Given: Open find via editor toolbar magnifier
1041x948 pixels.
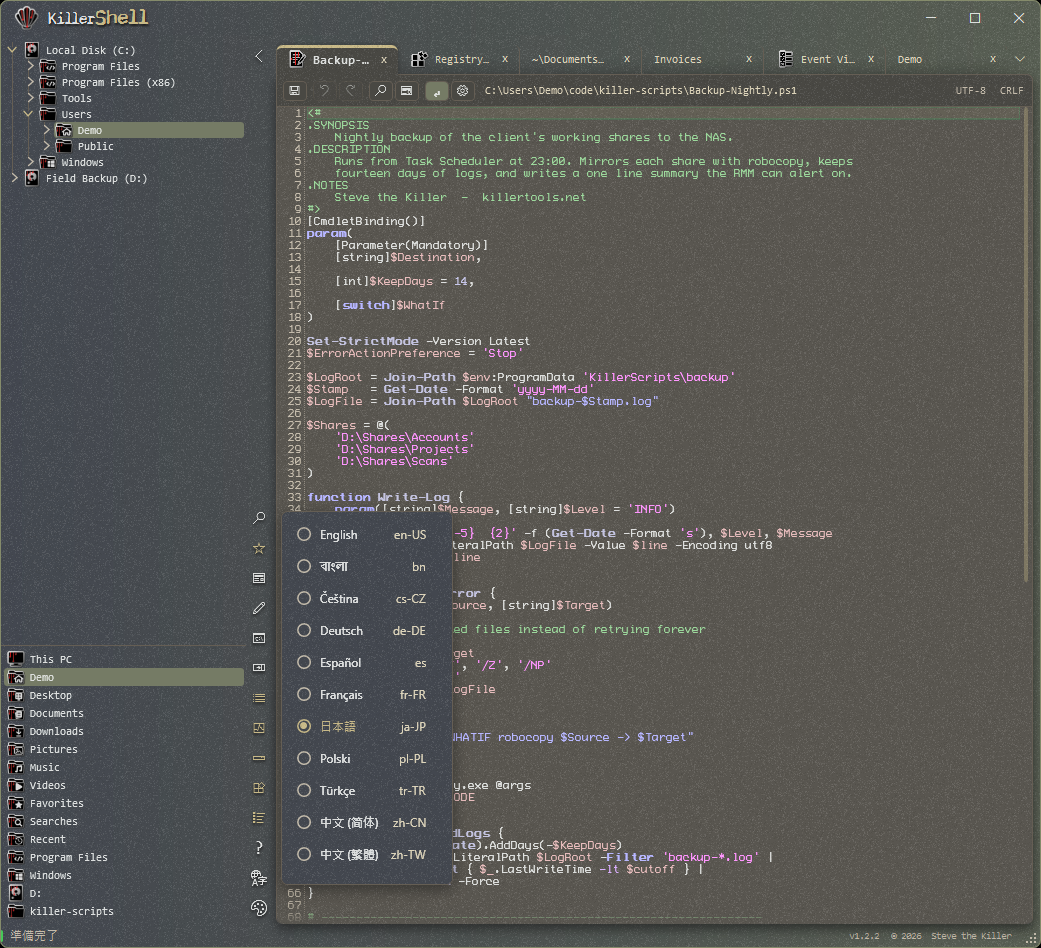Looking at the screenshot, I should [380, 91].
